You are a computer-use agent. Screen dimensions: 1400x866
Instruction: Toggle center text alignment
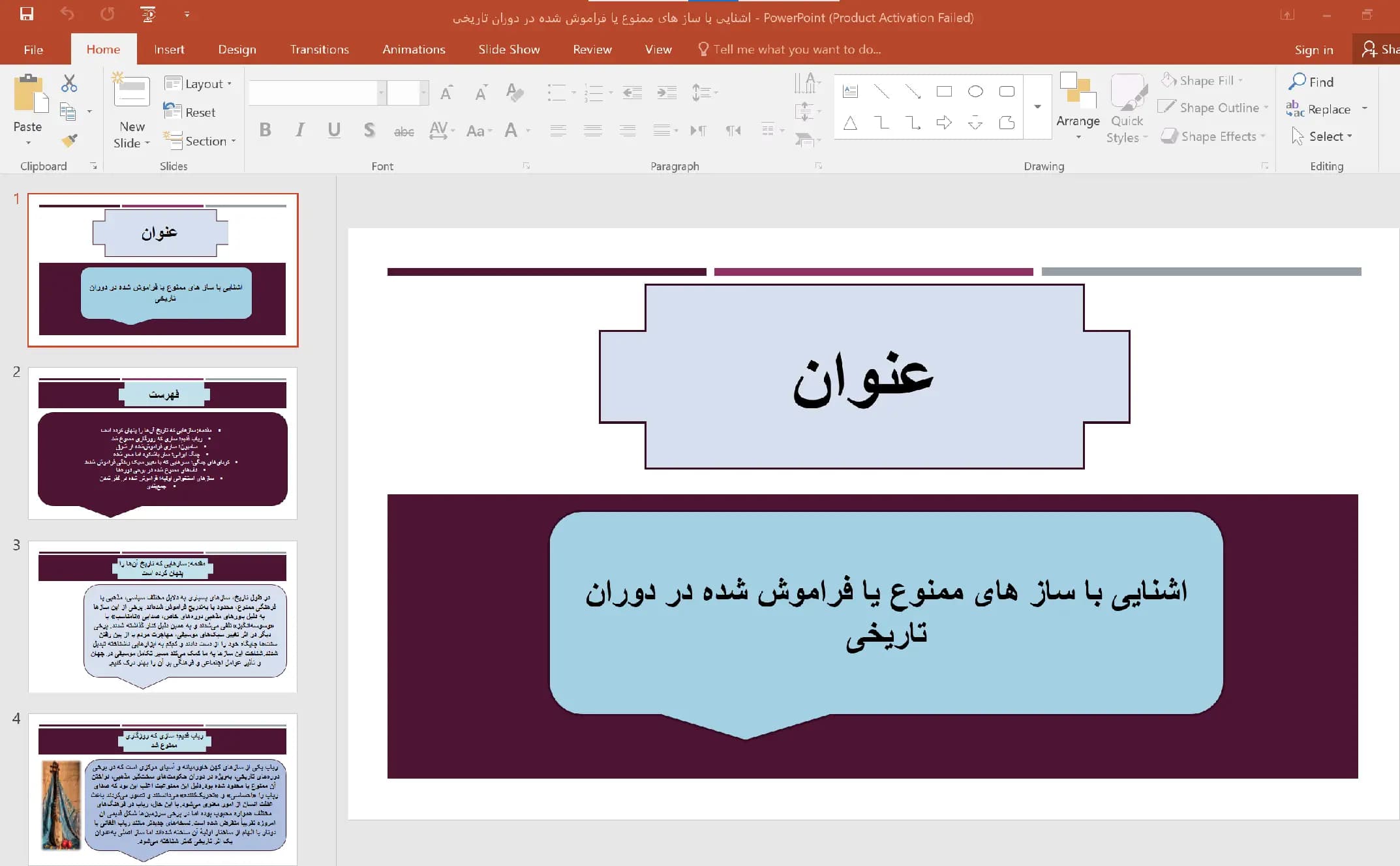coord(592,130)
